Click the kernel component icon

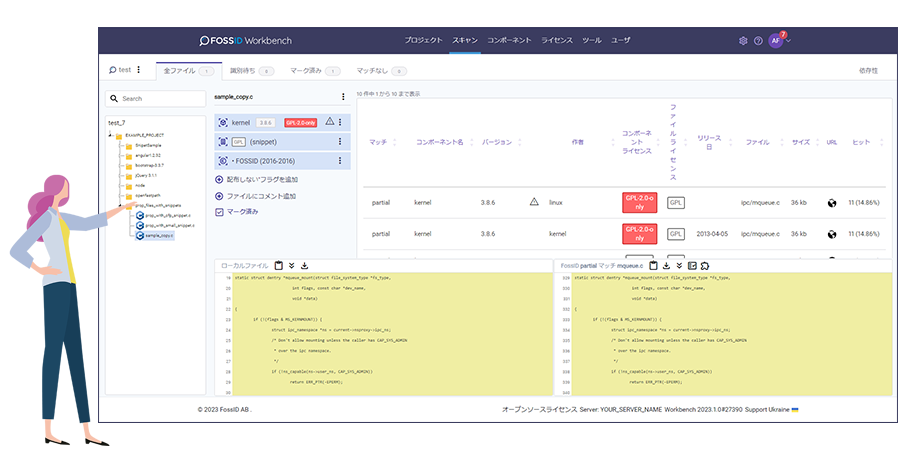223,123
